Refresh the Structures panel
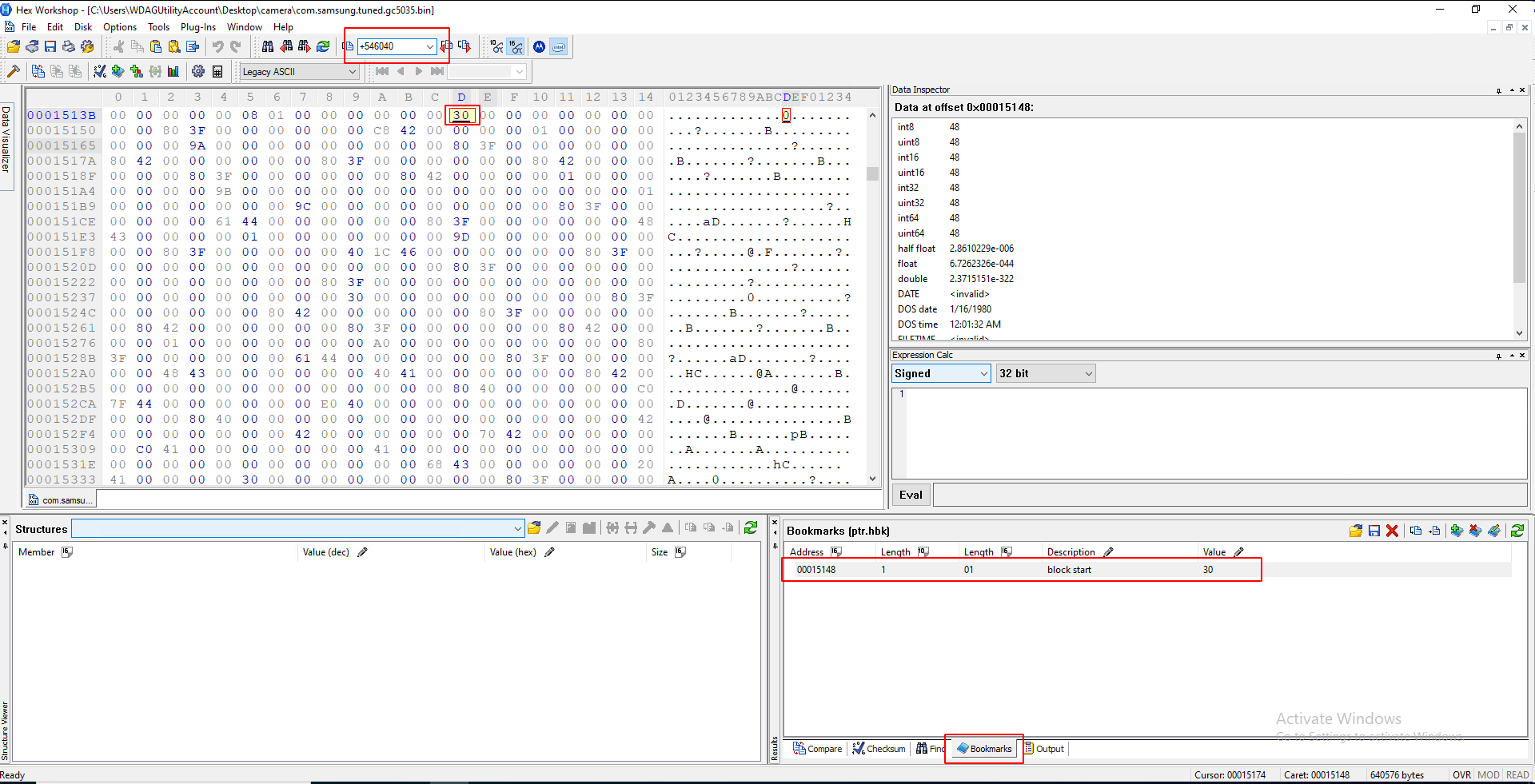 tap(751, 527)
